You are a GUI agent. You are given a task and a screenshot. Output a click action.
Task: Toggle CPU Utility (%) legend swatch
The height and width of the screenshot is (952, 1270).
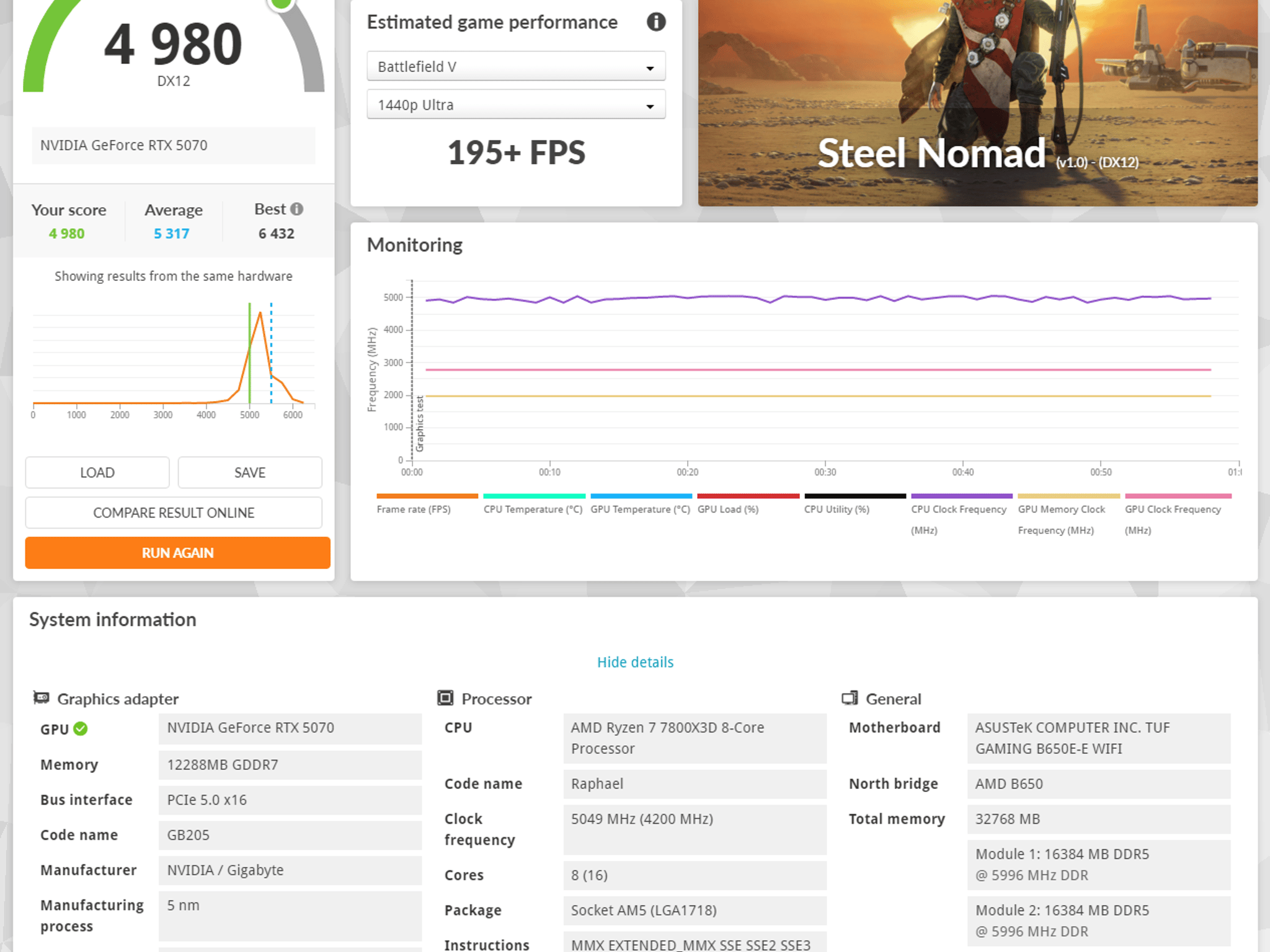click(x=855, y=496)
